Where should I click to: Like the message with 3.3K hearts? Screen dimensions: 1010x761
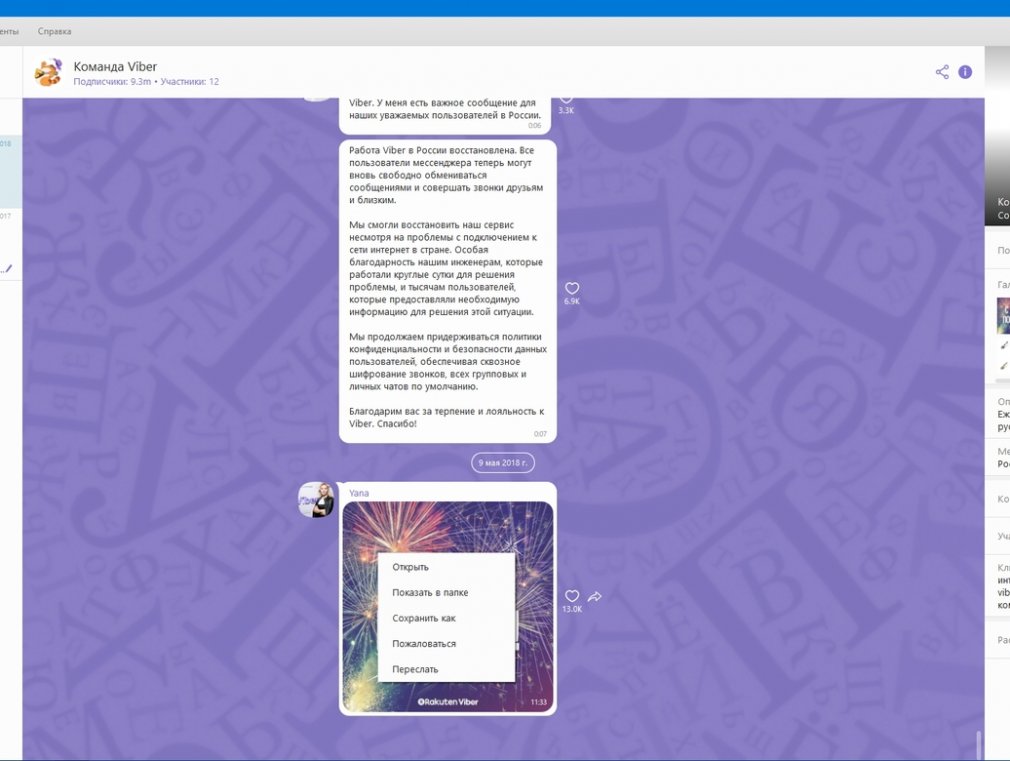(566, 99)
